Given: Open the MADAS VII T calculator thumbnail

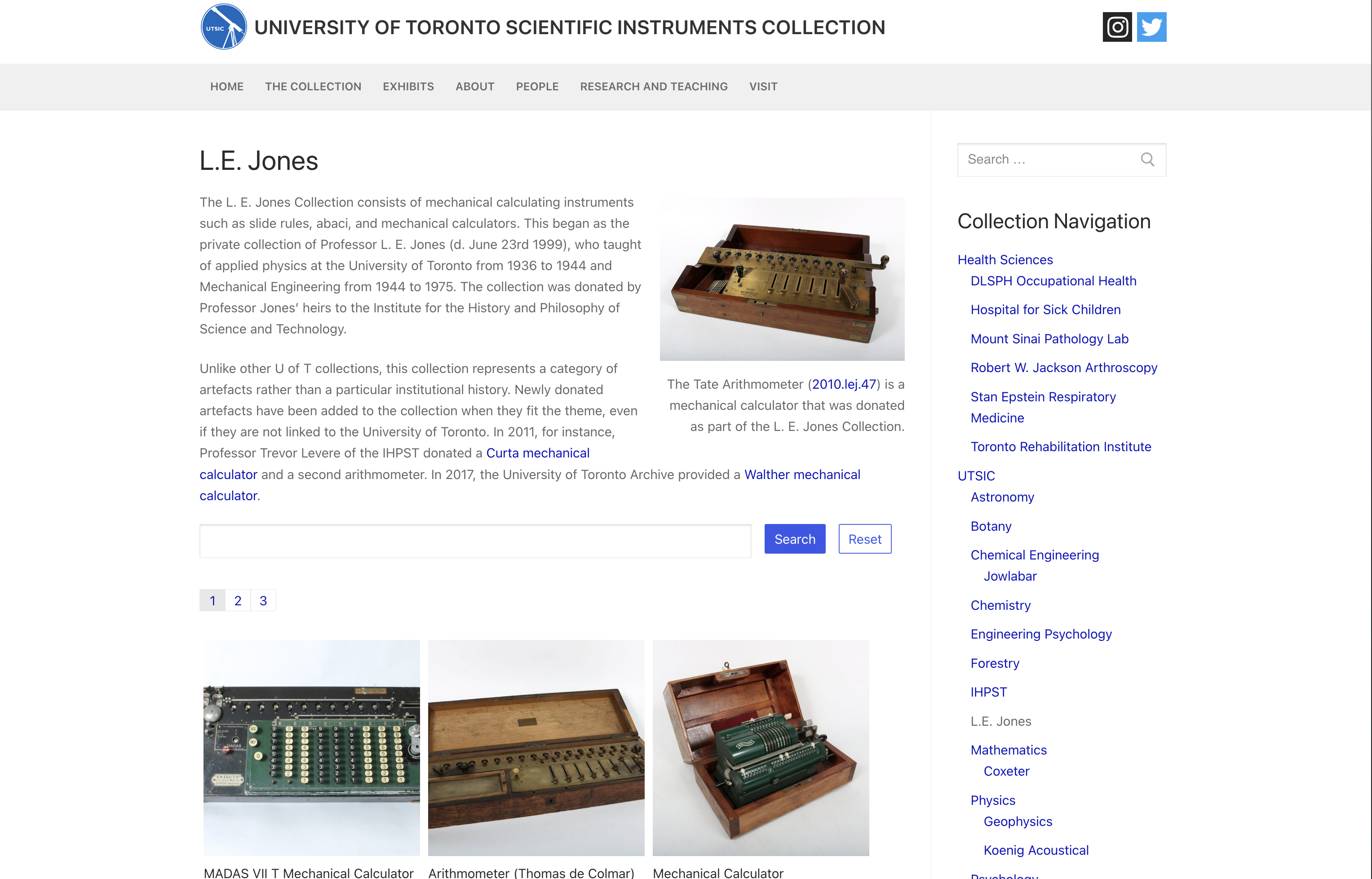Looking at the screenshot, I should point(311,748).
